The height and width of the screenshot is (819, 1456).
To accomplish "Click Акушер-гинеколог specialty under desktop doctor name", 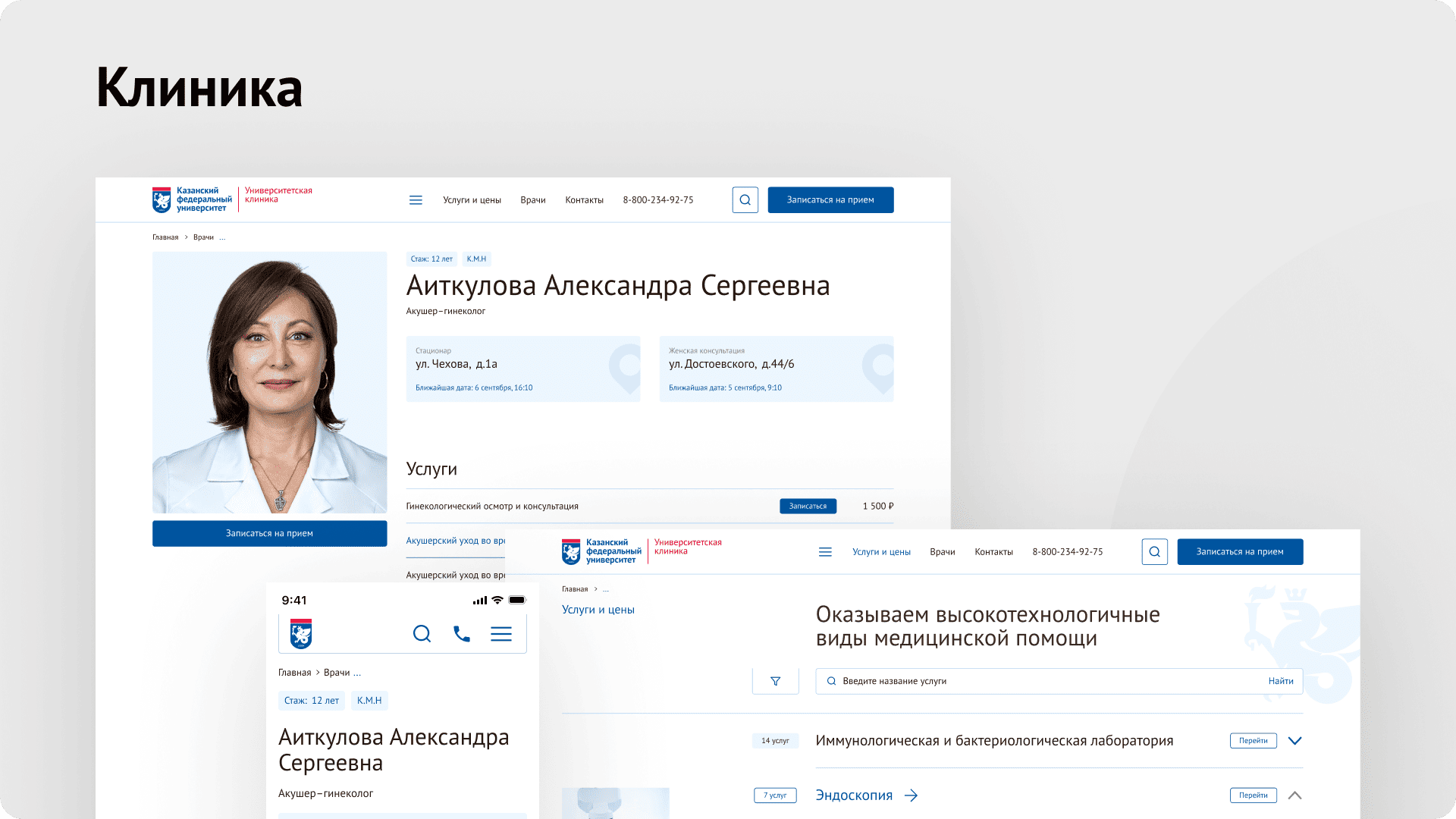I will 446,311.
